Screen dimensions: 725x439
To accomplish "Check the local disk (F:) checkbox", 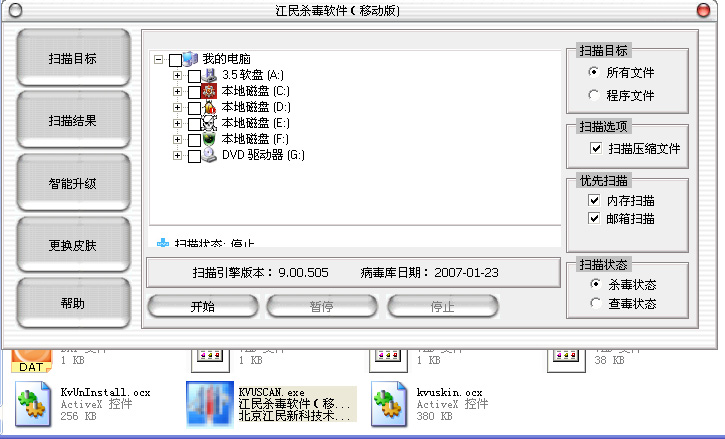I will click(194, 140).
